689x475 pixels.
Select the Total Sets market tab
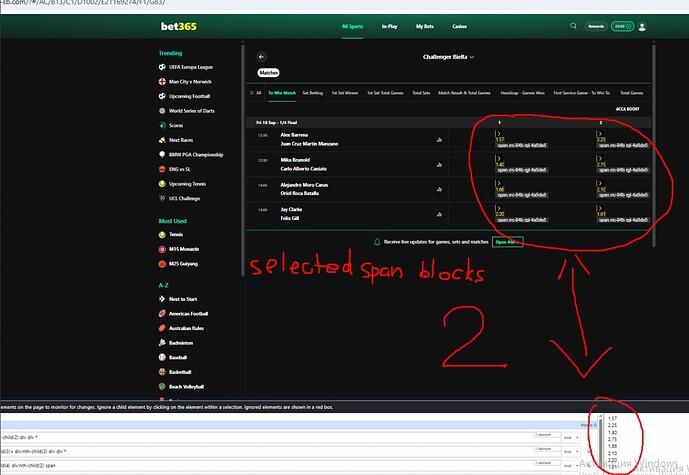pos(421,93)
